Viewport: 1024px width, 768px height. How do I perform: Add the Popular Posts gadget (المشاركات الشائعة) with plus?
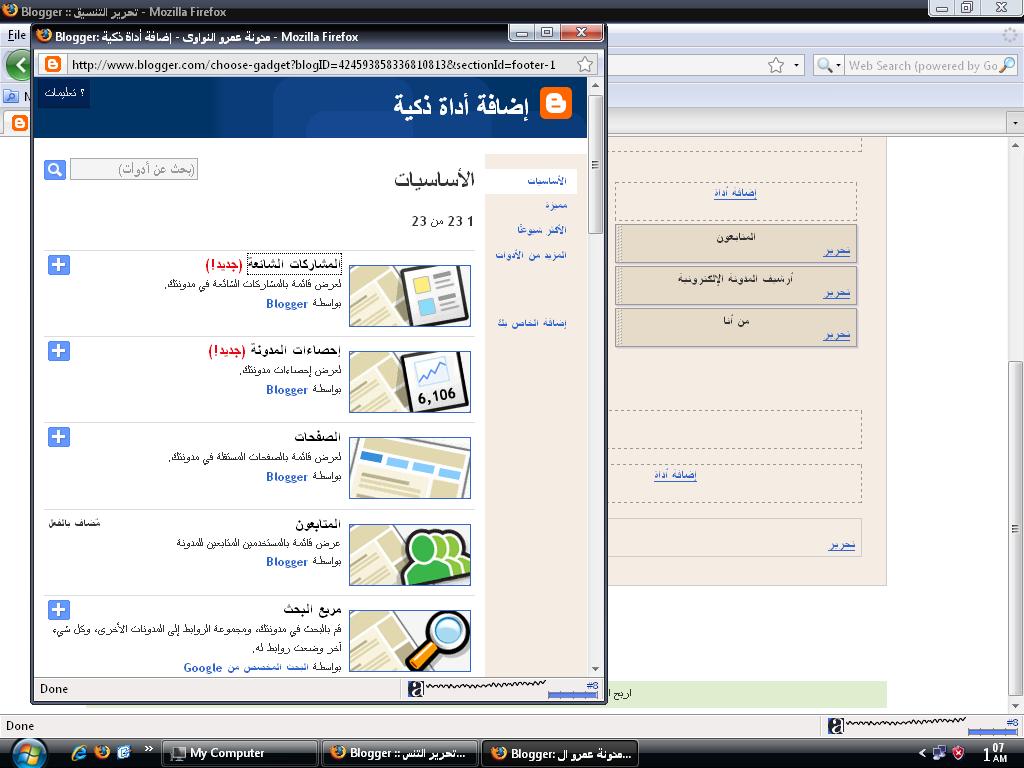coord(59,264)
